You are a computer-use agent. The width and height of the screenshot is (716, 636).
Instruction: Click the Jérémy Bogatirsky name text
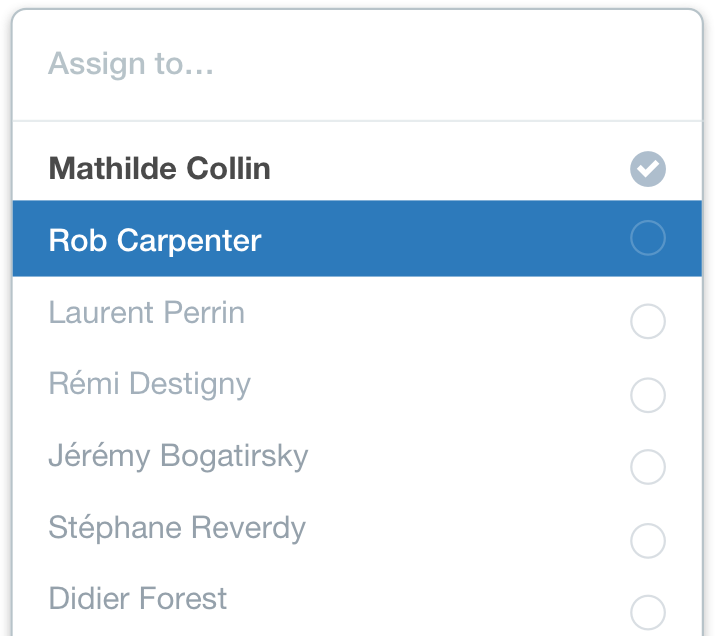coord(178,456)
